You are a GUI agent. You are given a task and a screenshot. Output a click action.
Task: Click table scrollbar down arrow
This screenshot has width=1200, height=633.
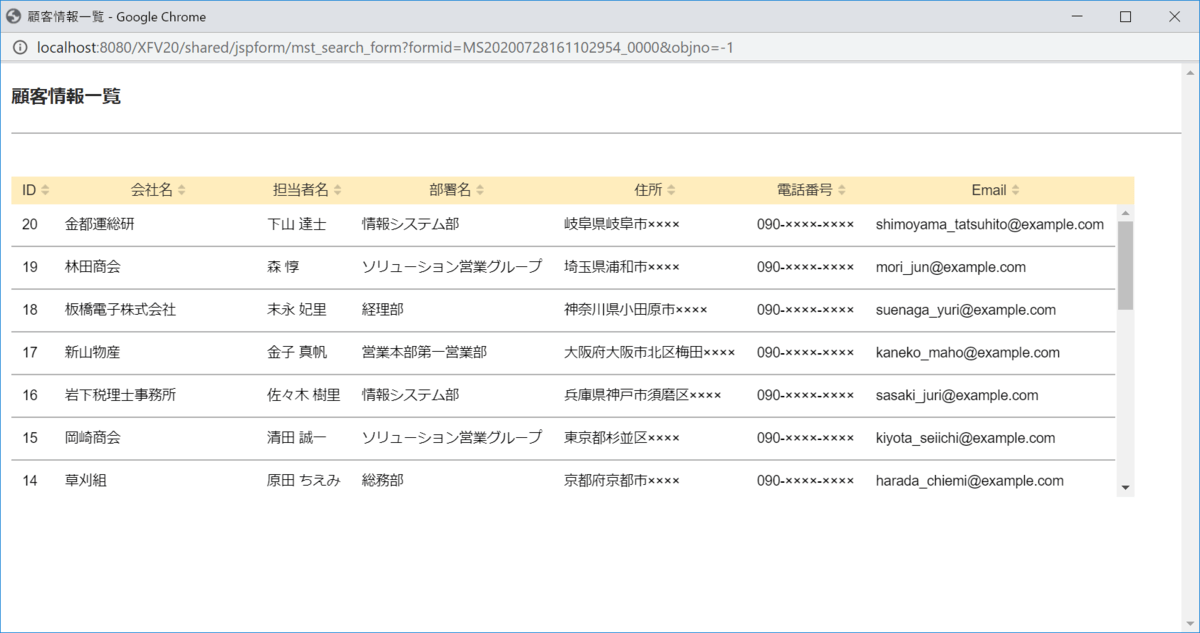(x=1126, y=487)
